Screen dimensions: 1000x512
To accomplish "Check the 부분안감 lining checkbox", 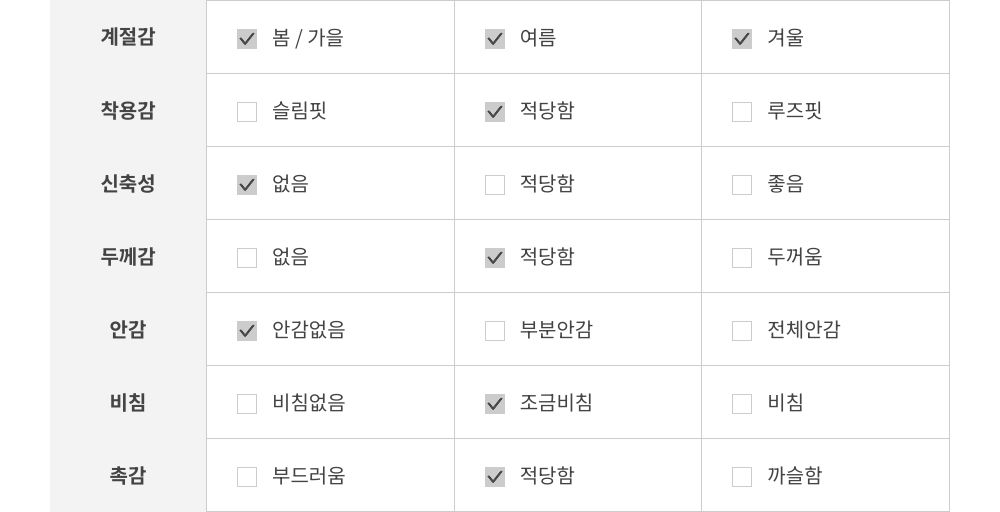I will coord(495,331).
